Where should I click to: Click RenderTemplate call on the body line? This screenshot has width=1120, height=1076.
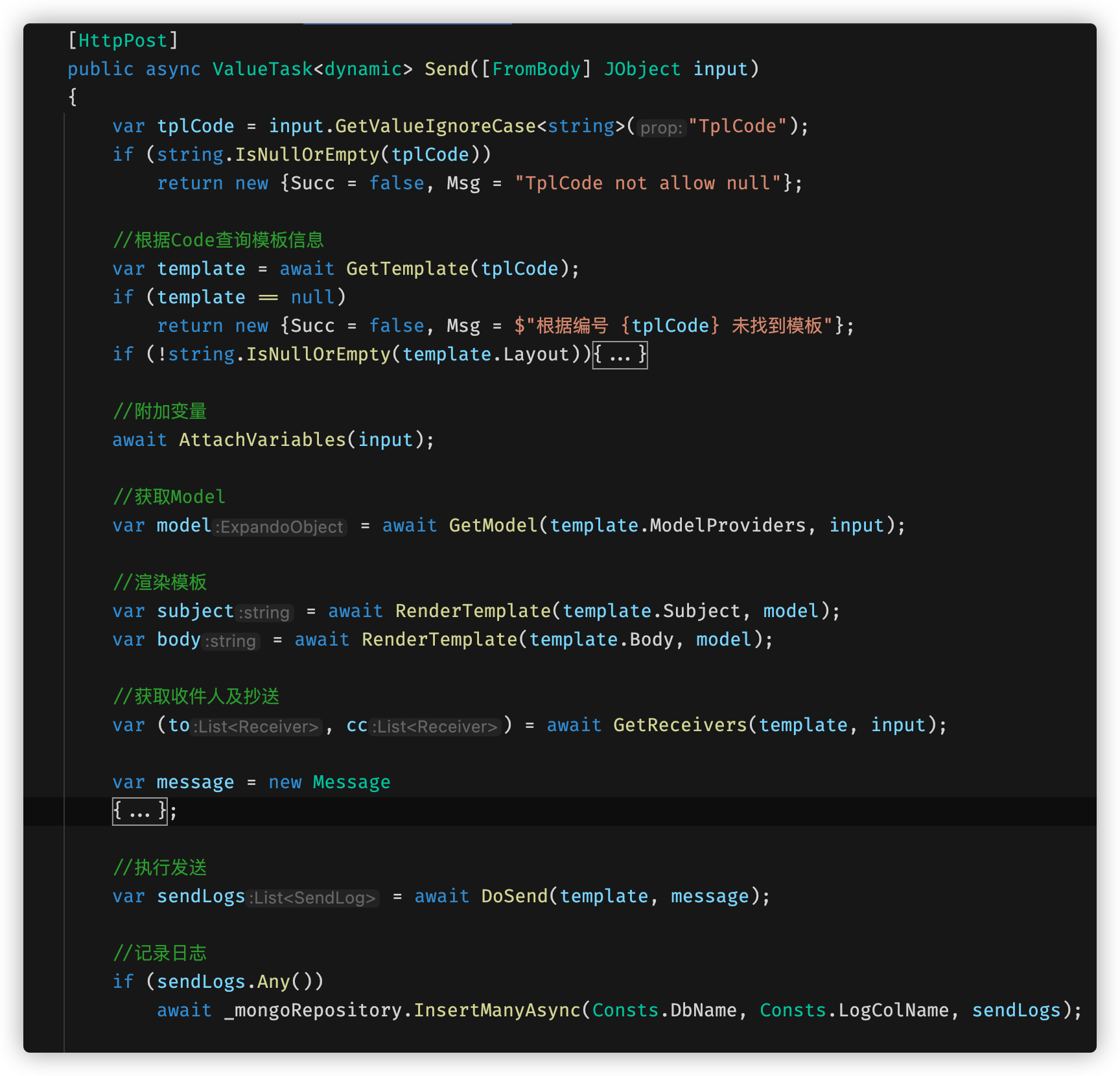(x=439, y=640)
